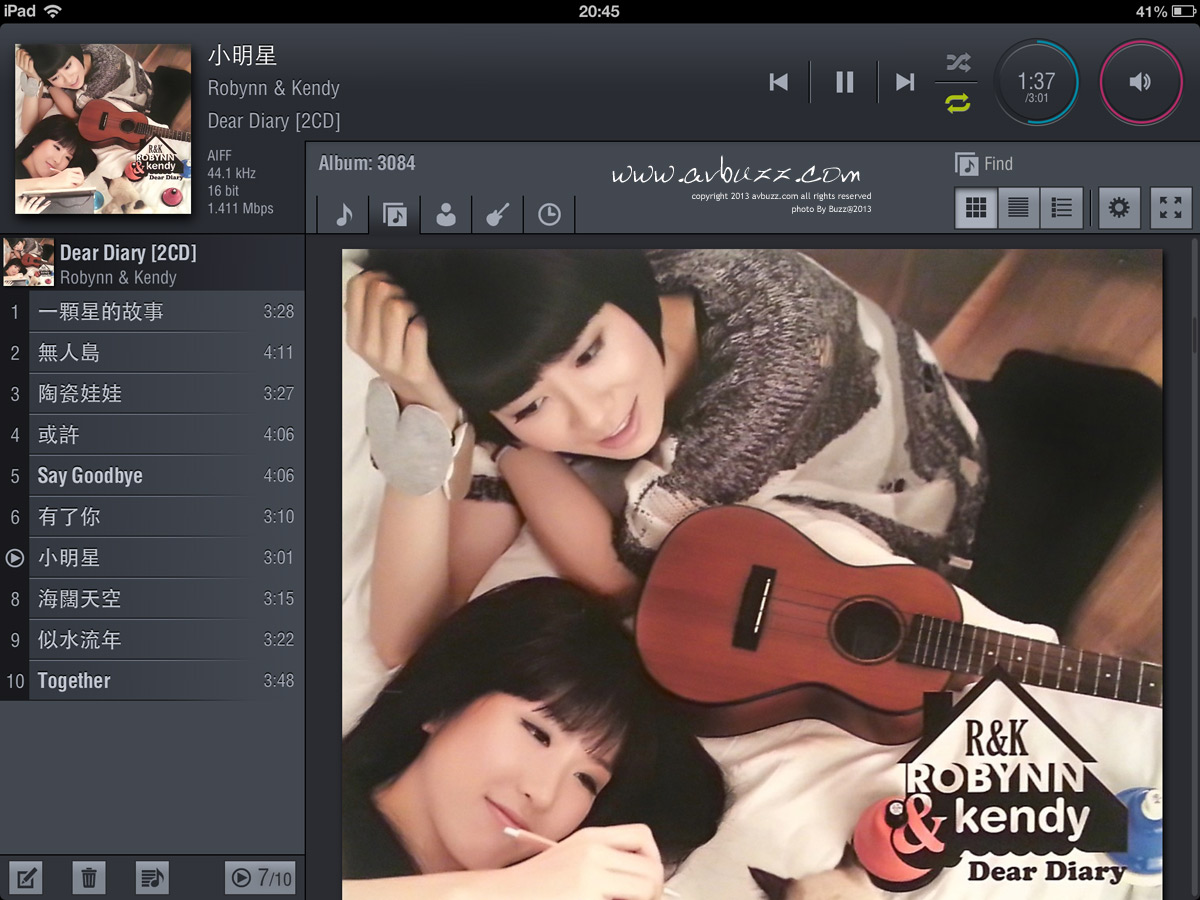Toggle the green repeat mode icon
The width and height of the screenshot is (1200, 900).
point(958,102)
